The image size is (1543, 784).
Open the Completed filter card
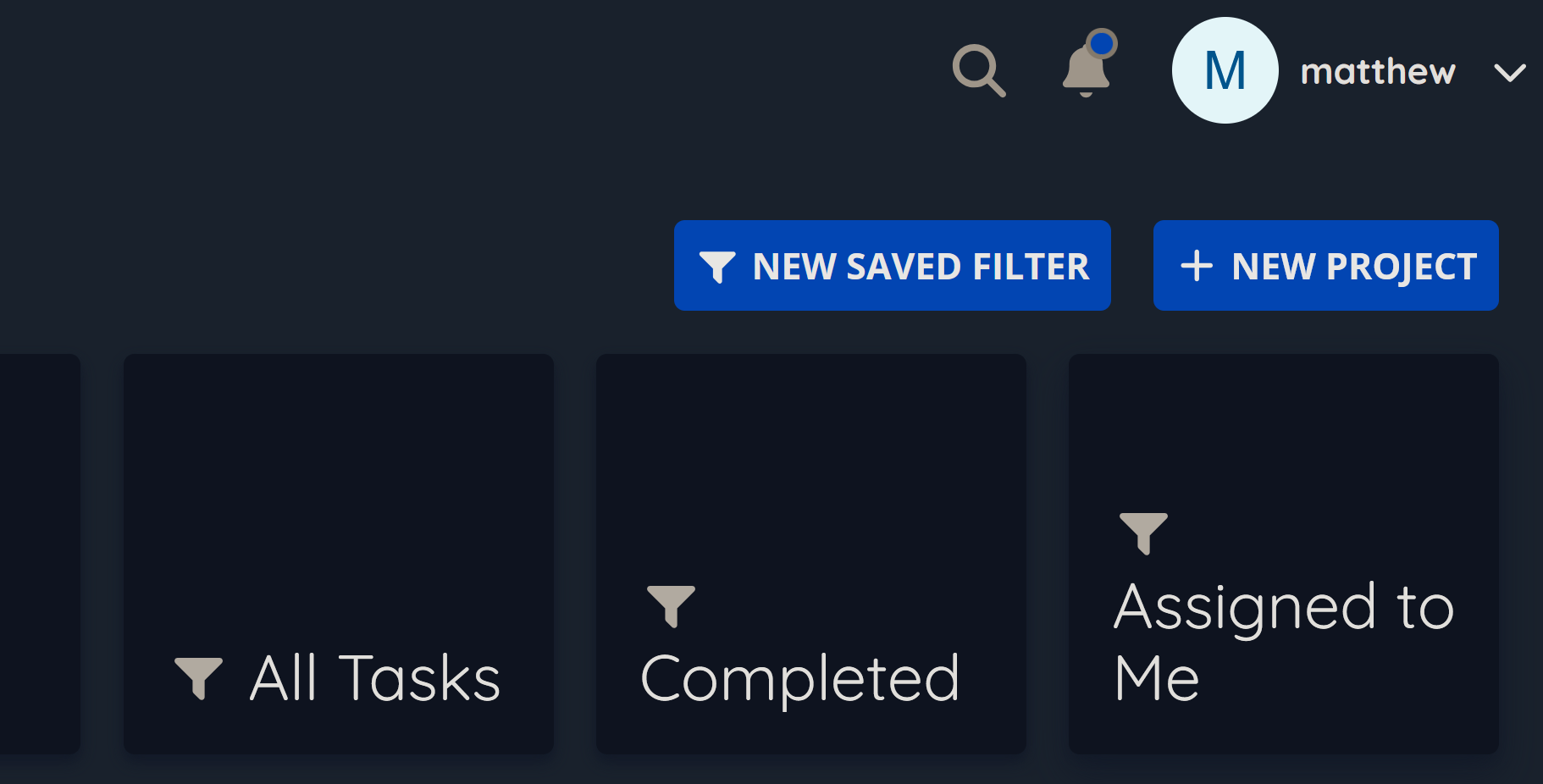click(x=810, y=474)
